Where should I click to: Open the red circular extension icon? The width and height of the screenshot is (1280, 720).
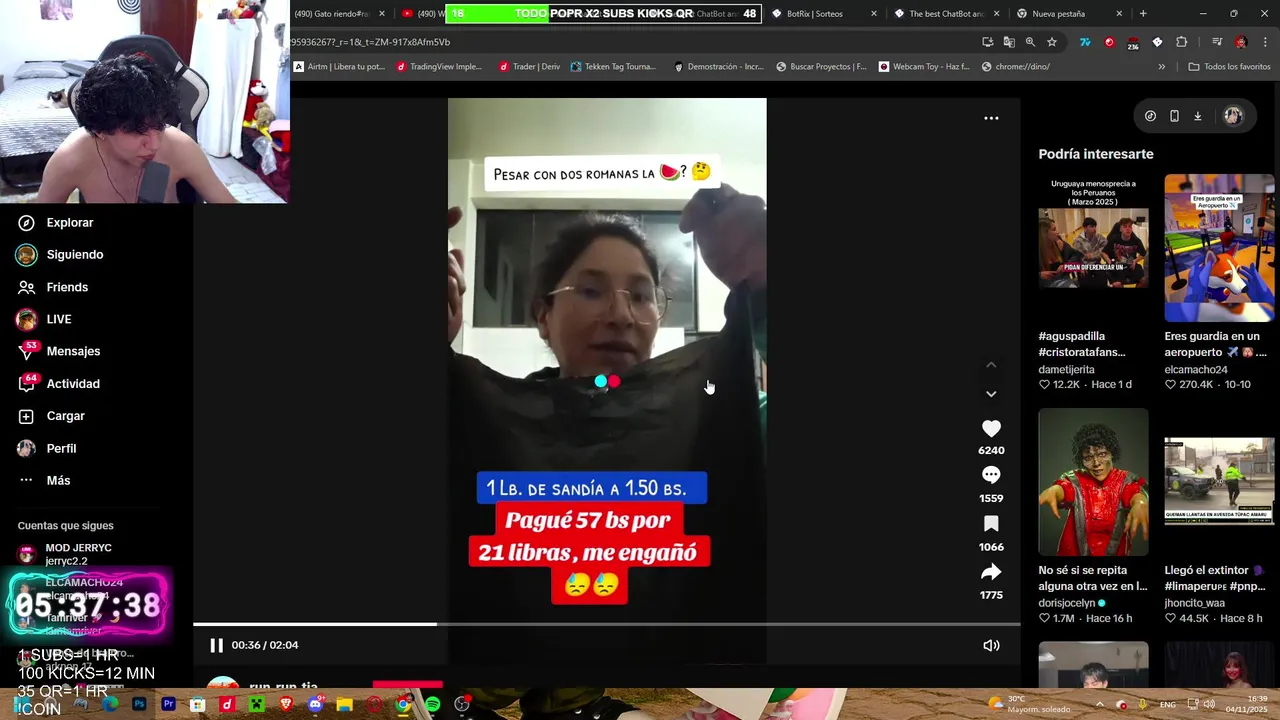tap(1109, 42)
